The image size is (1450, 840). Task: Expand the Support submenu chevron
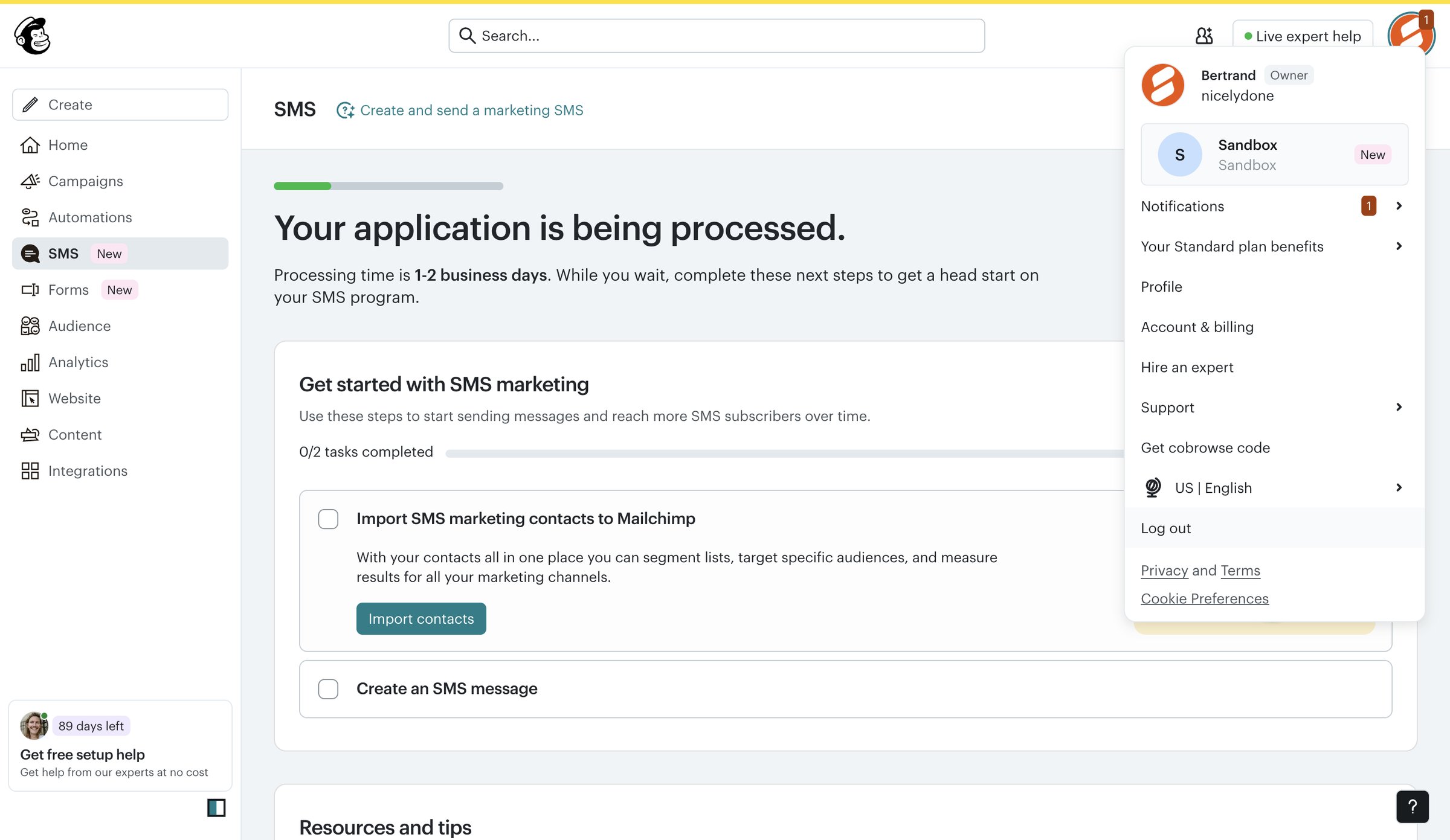tap(1399, 407)
